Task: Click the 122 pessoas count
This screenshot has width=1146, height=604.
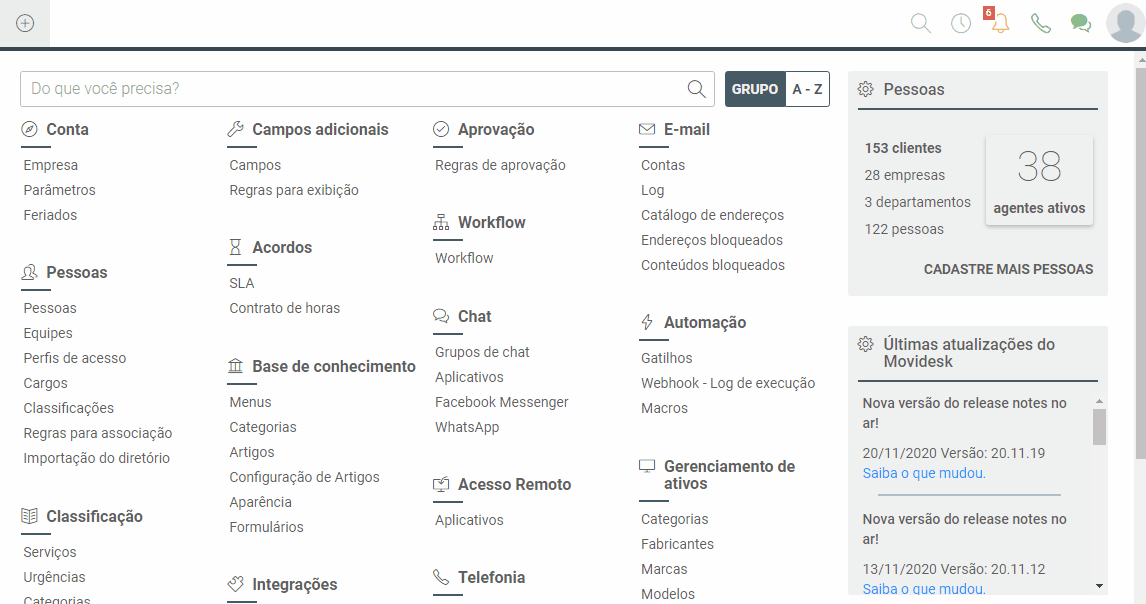Action: coord(903,230)
